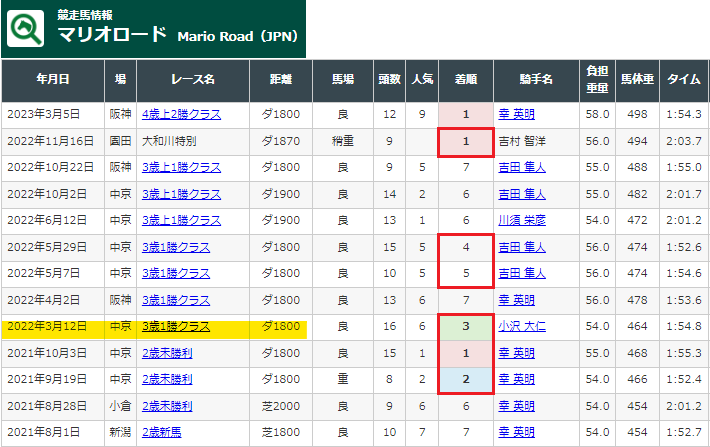
Task: Select finishing position 3 in 2022年3月12日 row
Action: (466, 327)
